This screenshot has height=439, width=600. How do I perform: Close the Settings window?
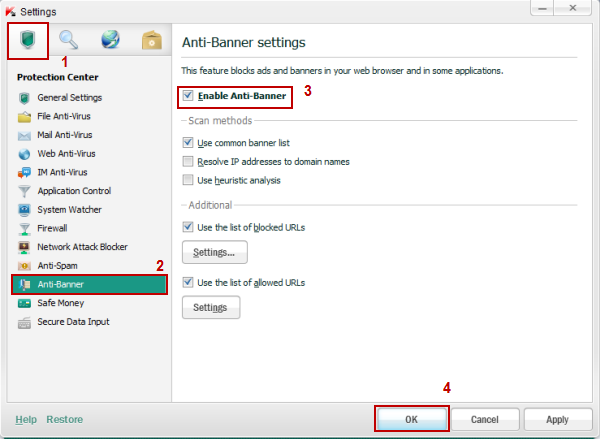click(572, 8)
